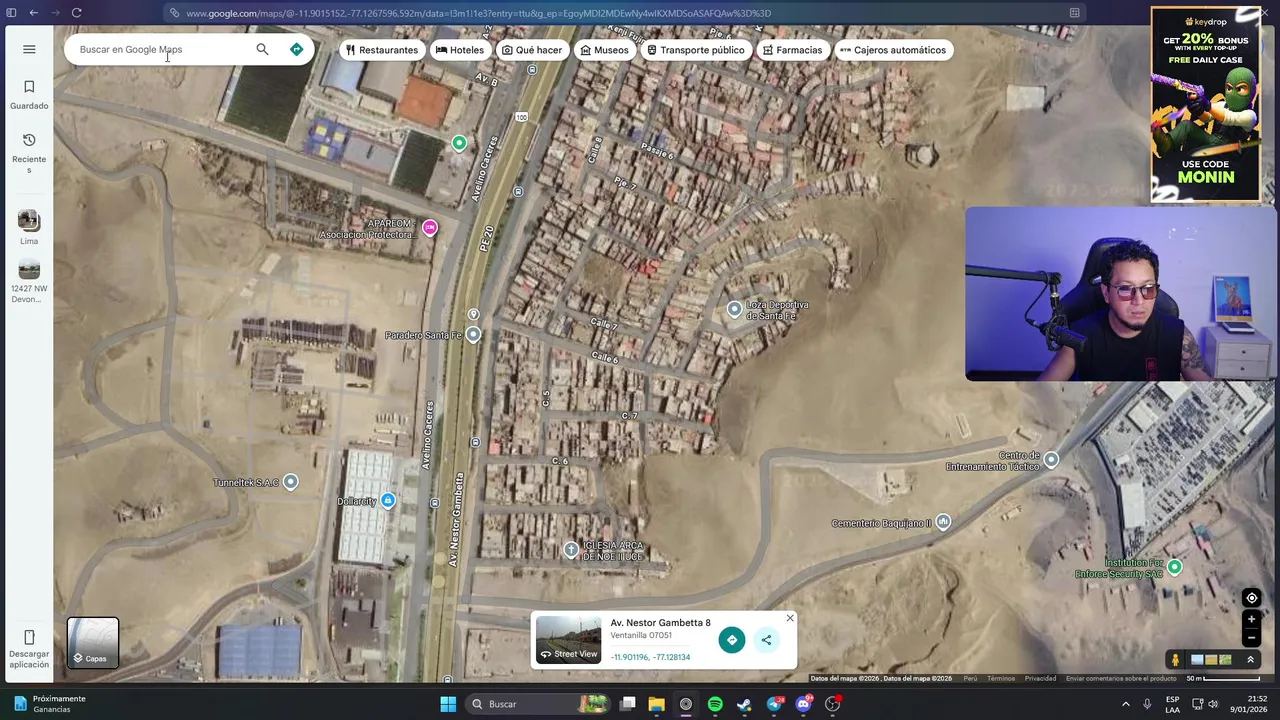Screen dimensions: 1280x720
Task: Open the Capas layers switcher
Action: coord(93,643)
